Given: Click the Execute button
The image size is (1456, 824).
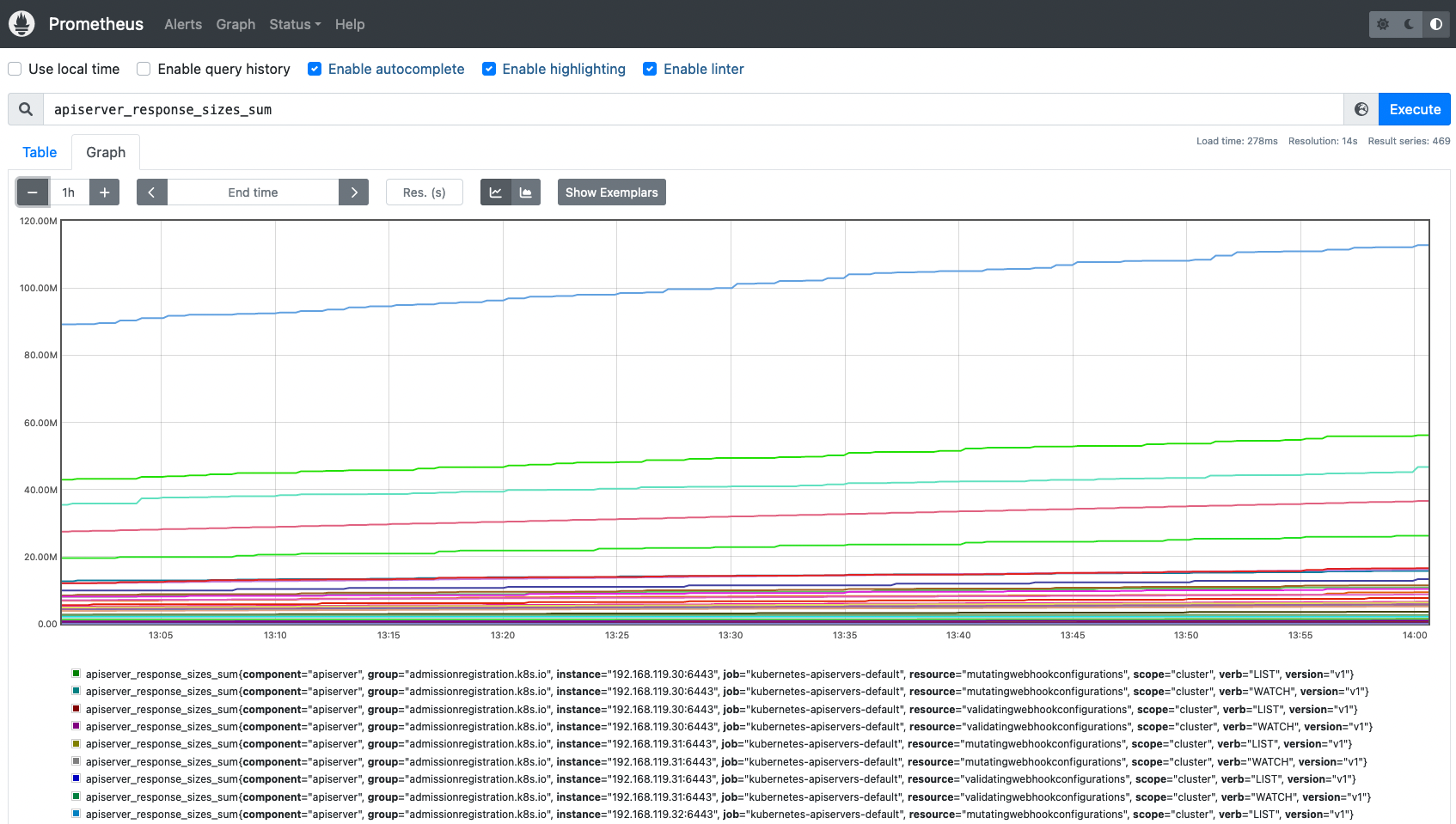Looking at the screenshot, I should tap(1415, 109).
